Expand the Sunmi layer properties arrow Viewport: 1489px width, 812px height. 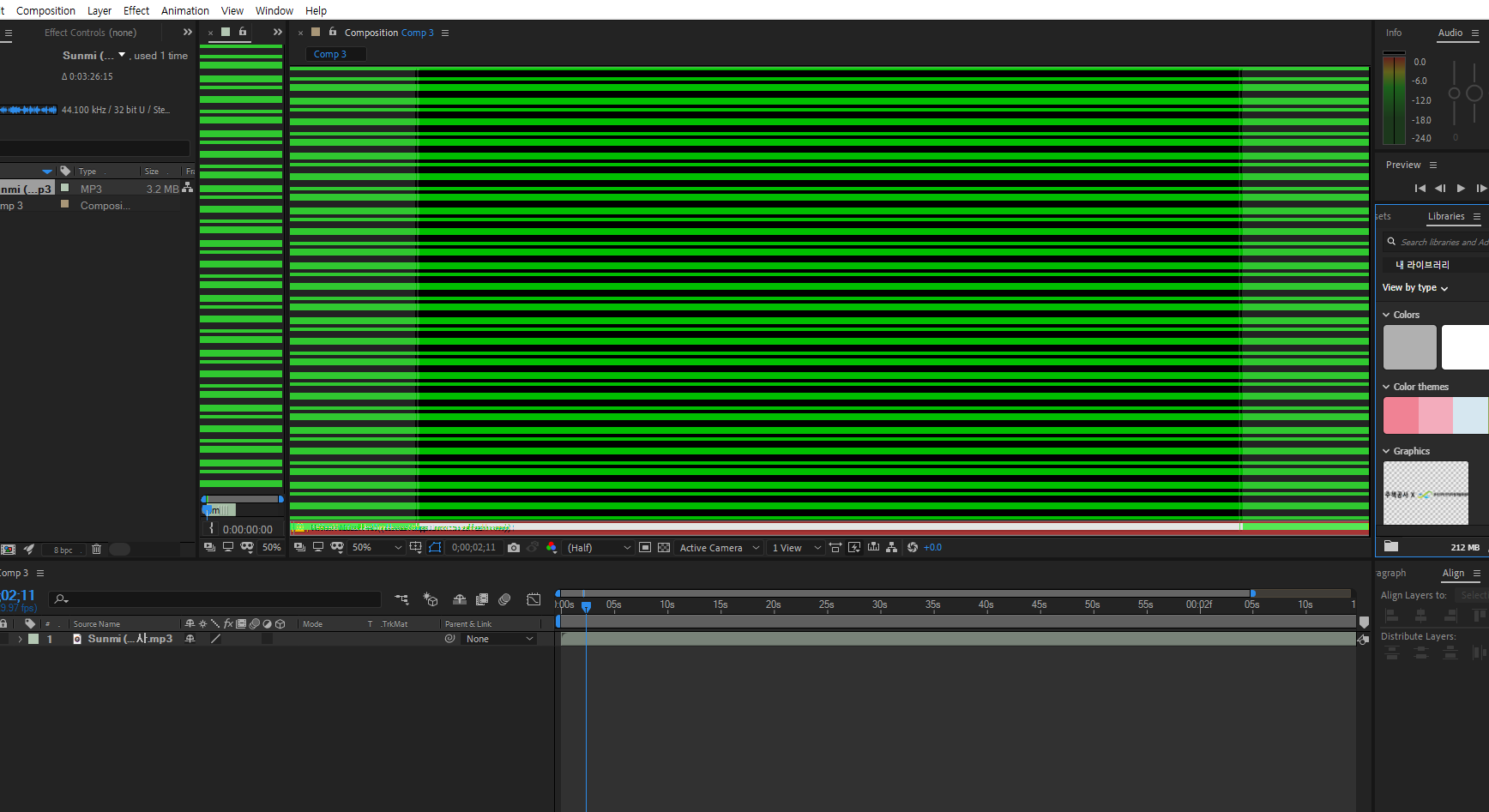20,639
